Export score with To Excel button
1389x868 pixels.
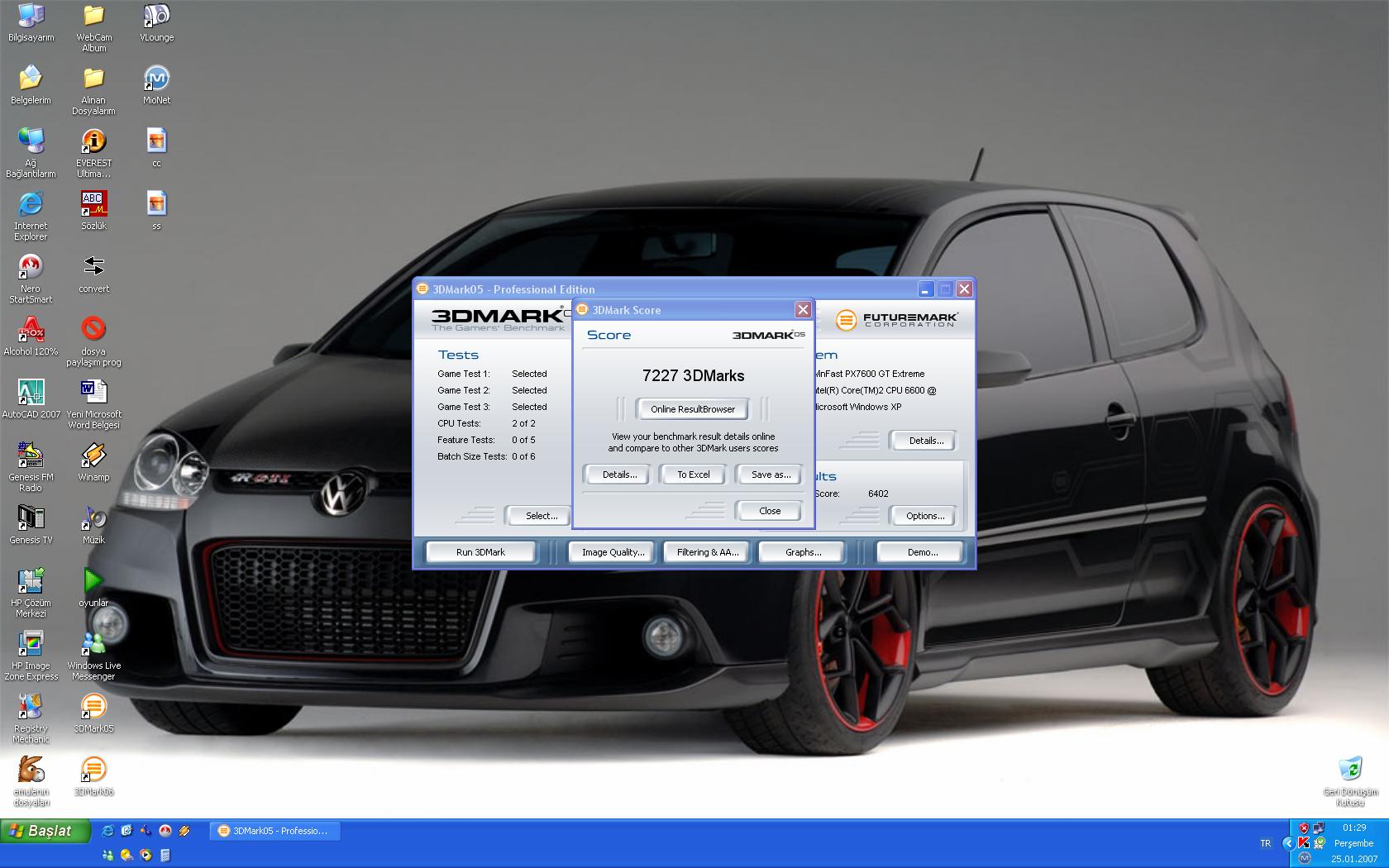click(693, 475)
